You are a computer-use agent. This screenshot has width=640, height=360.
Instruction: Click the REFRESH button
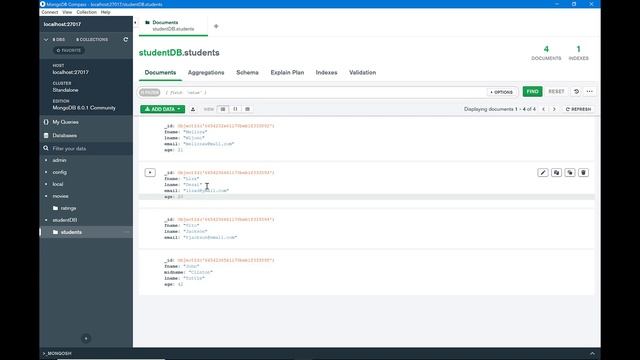click(578, 109)
